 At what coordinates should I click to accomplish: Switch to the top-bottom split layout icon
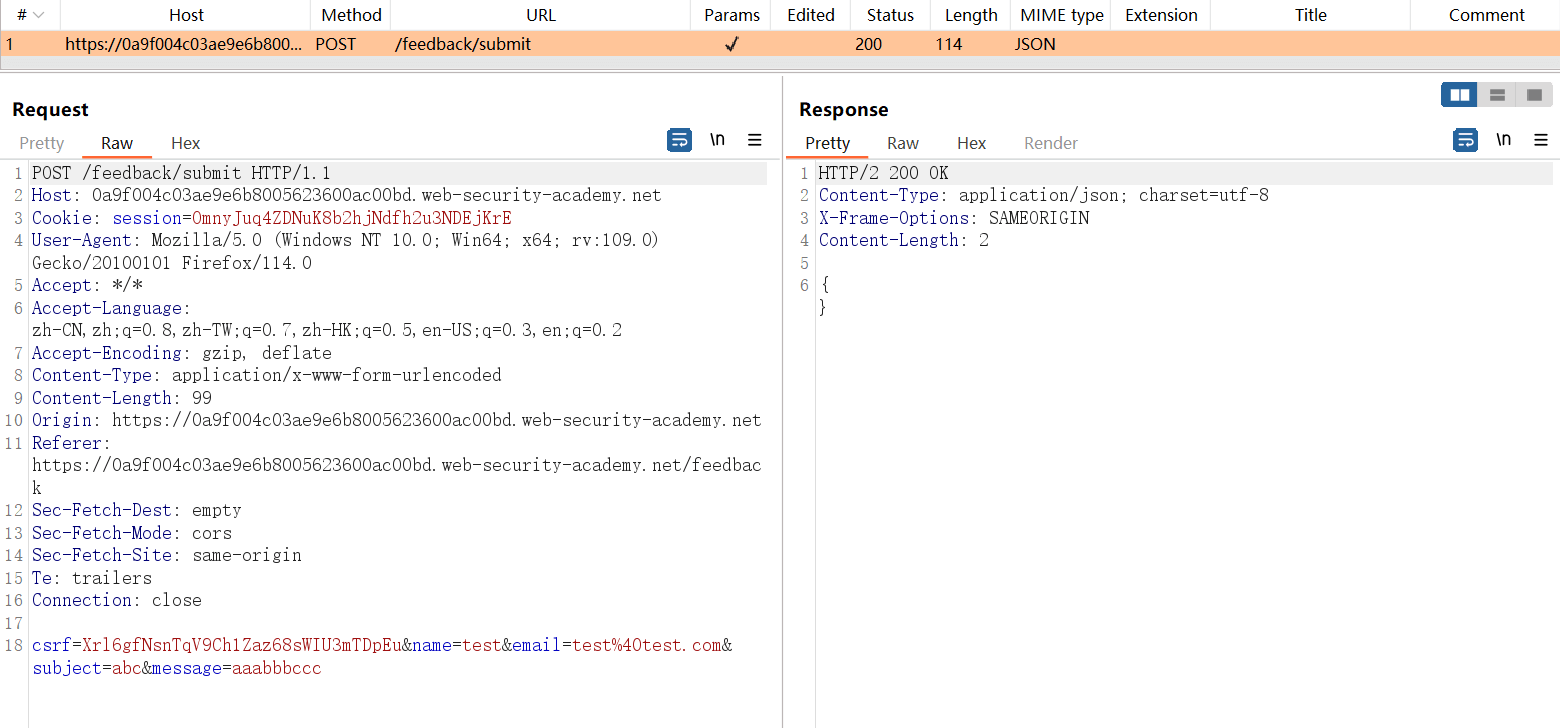[1497, 95]
